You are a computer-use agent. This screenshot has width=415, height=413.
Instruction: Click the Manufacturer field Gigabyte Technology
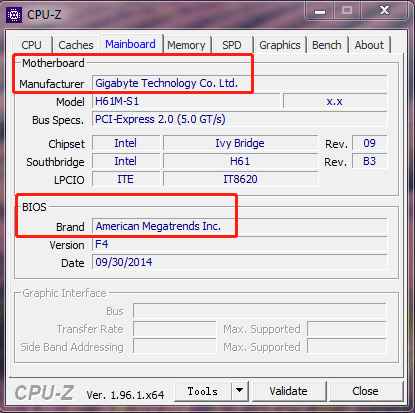pos(240,83)
